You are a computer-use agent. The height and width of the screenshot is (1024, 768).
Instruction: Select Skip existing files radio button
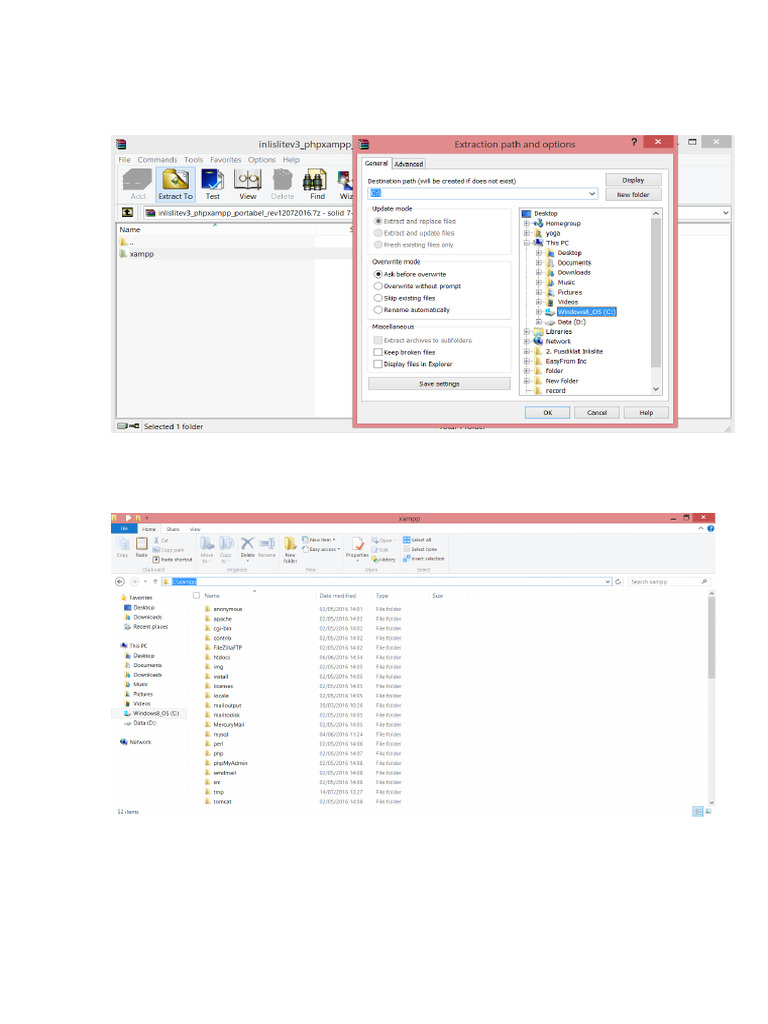[x=377, y=298]
